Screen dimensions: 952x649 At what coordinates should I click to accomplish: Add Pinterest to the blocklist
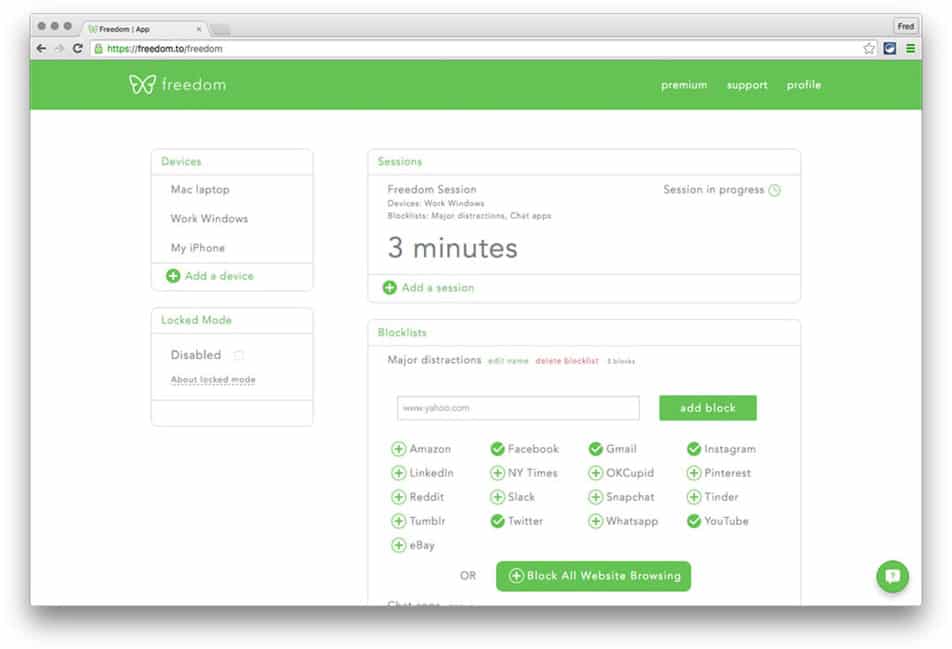(x=694, y=472)
